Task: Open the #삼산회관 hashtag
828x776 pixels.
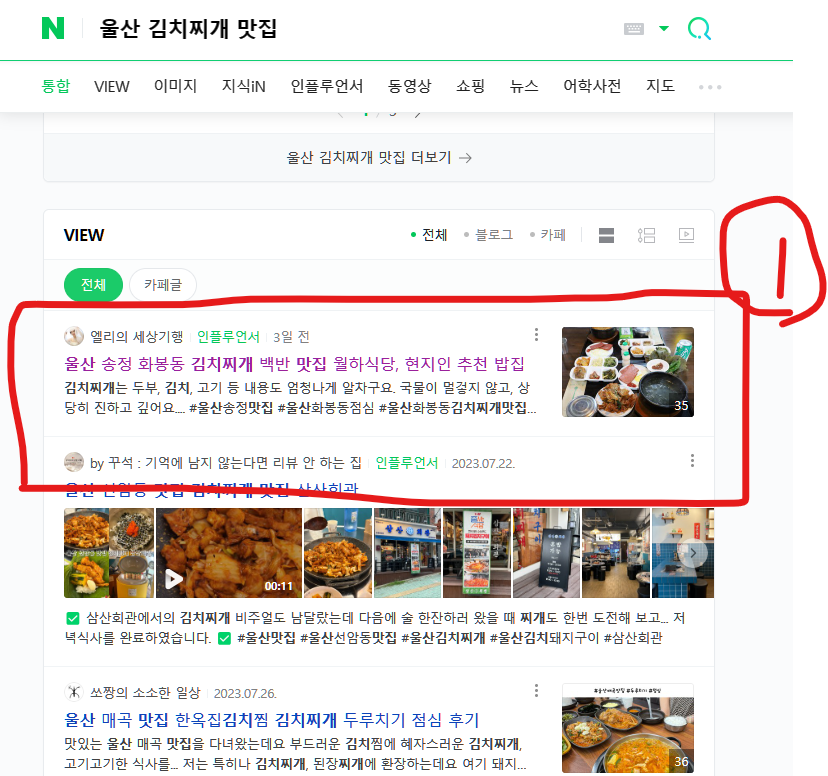Action: click(x=633, y=638)
